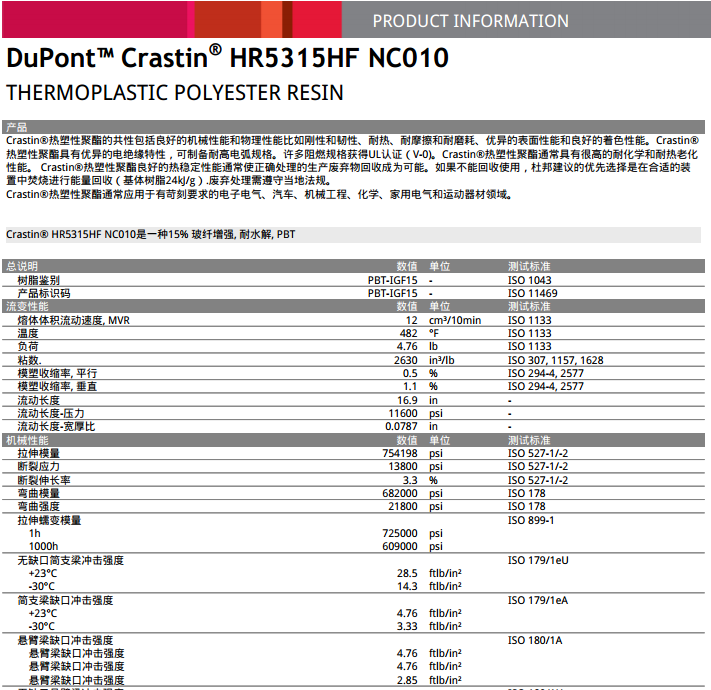Click the 树脂鉴别 row label
Image resolution: width=711 pixels, height=690 pixels.
click(x=39, y=280)
